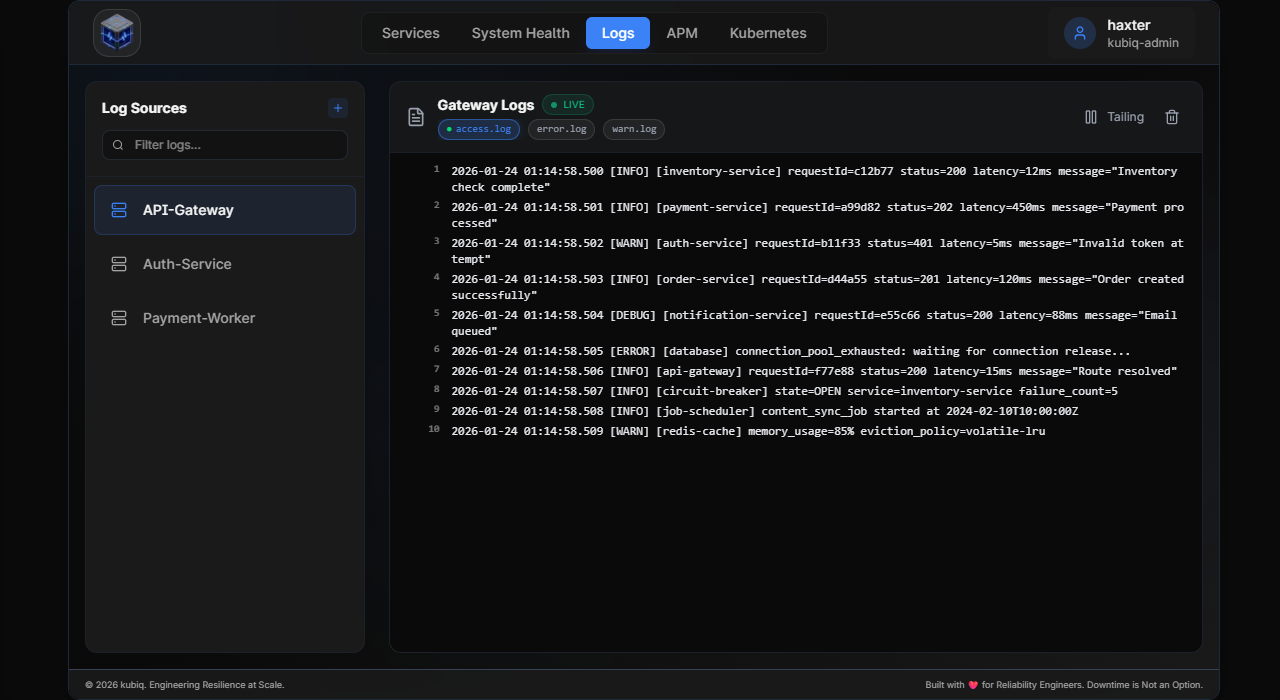The height and width of the screenshot is (700, 1280).
Task: Click line number 10 in log gutter
Action: tap(434, 429)
